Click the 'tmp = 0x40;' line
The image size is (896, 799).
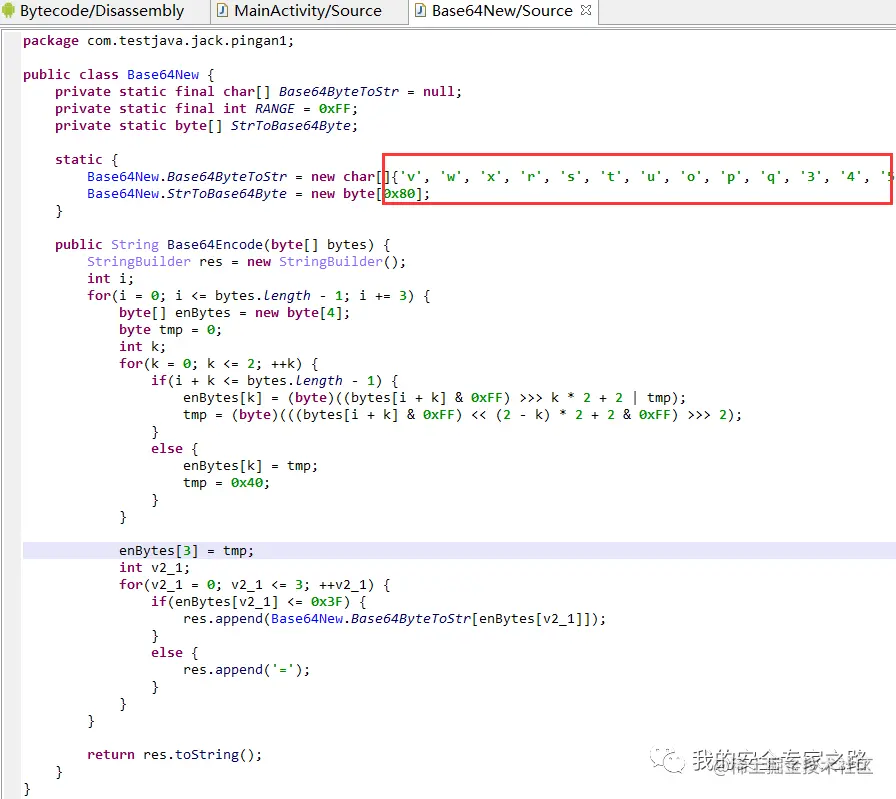226,483
